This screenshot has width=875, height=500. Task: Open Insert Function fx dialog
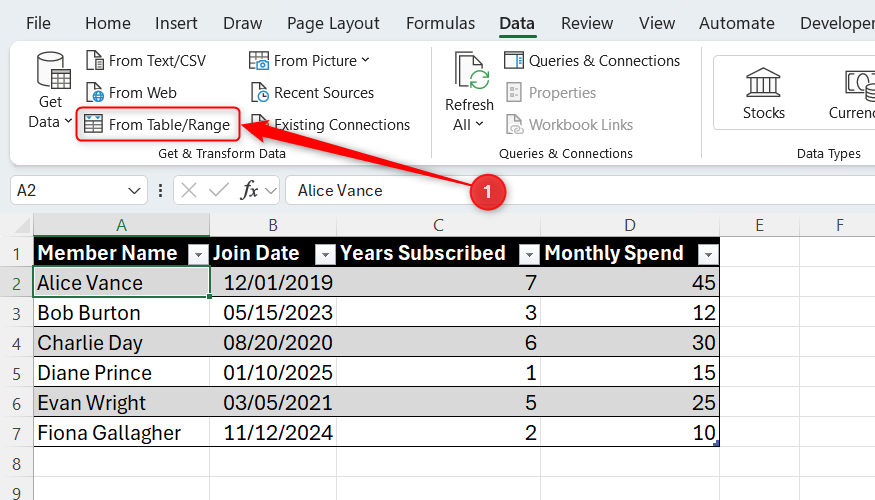point(249,191)
